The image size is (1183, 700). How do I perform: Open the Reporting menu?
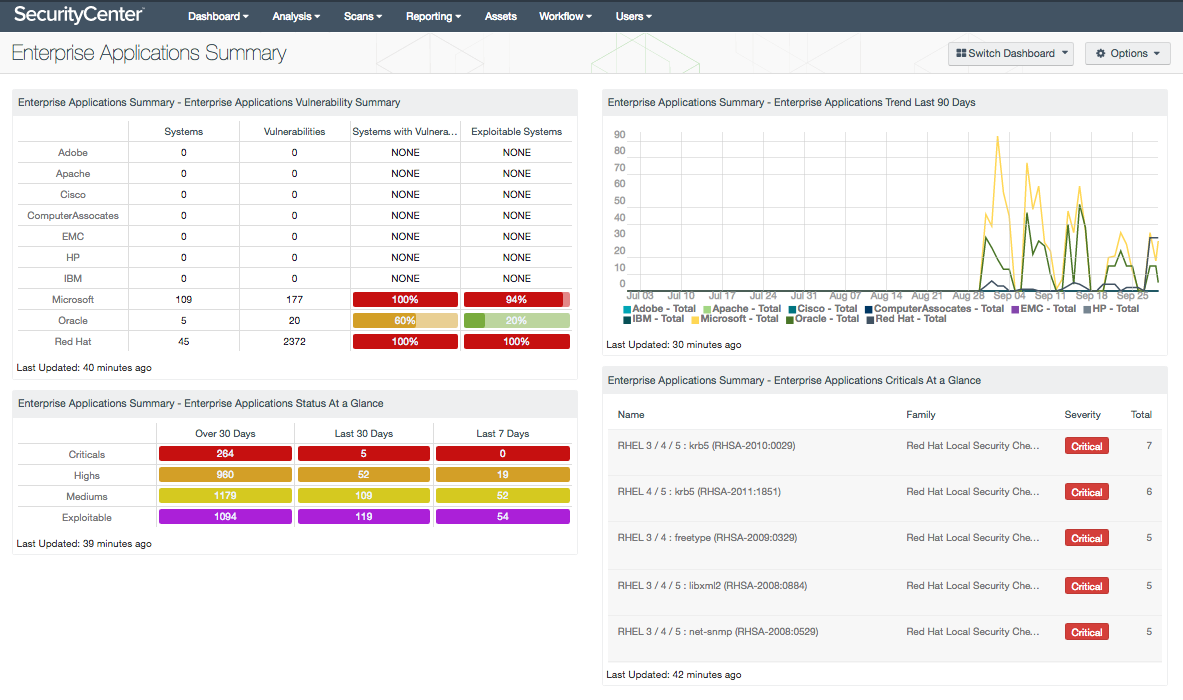click(x=433, y=16)
